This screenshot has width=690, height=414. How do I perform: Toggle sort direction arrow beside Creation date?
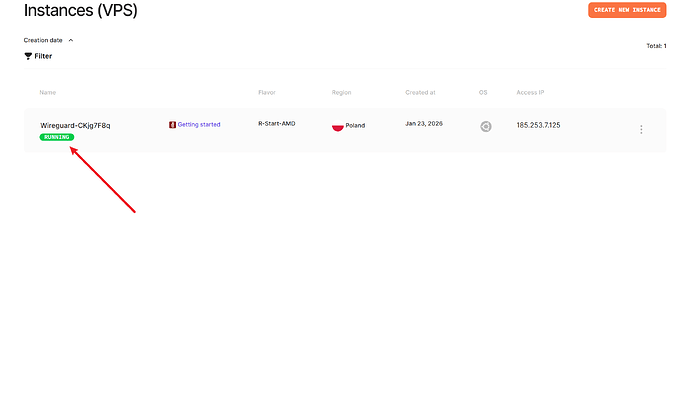71,40
